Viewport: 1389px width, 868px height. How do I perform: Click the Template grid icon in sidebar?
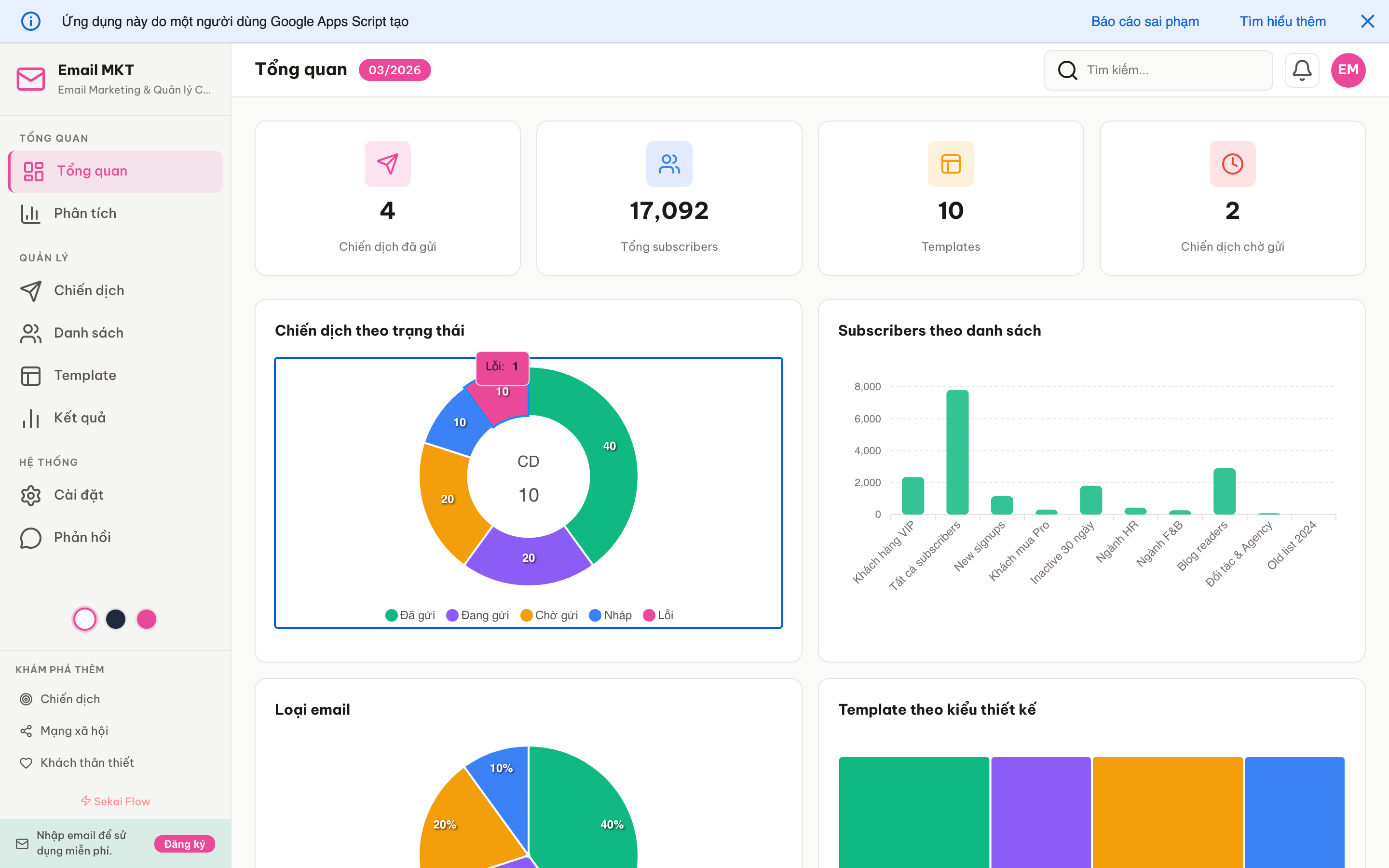(x=30, y=376)
